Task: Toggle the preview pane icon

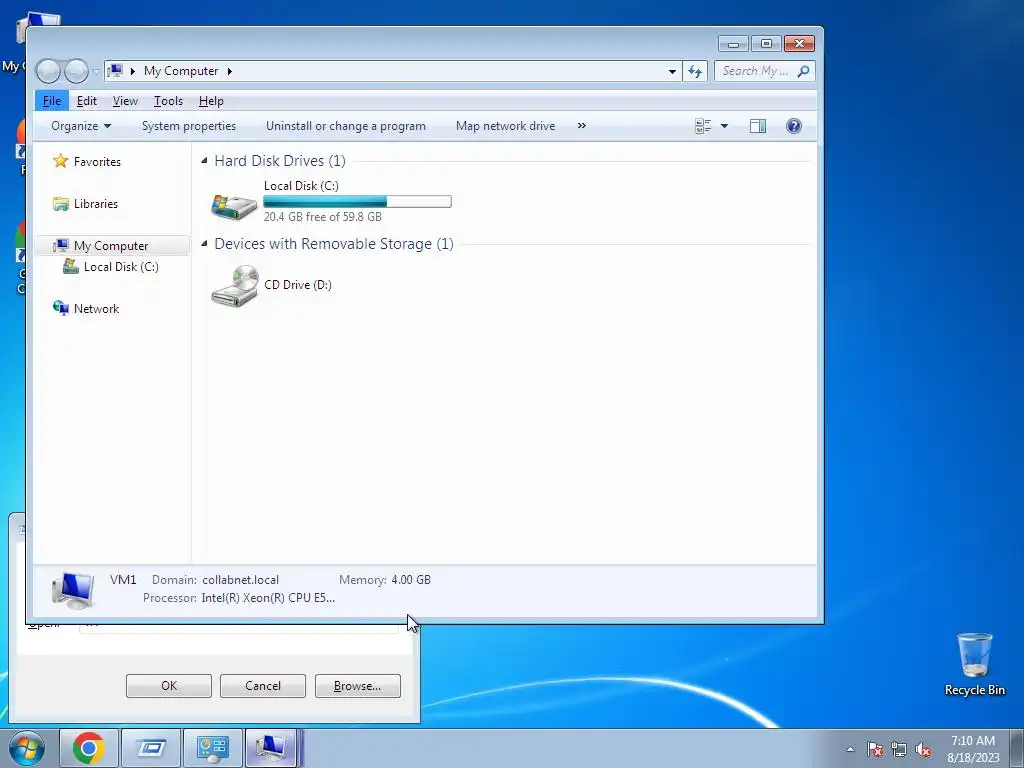Action: (758, 126)
